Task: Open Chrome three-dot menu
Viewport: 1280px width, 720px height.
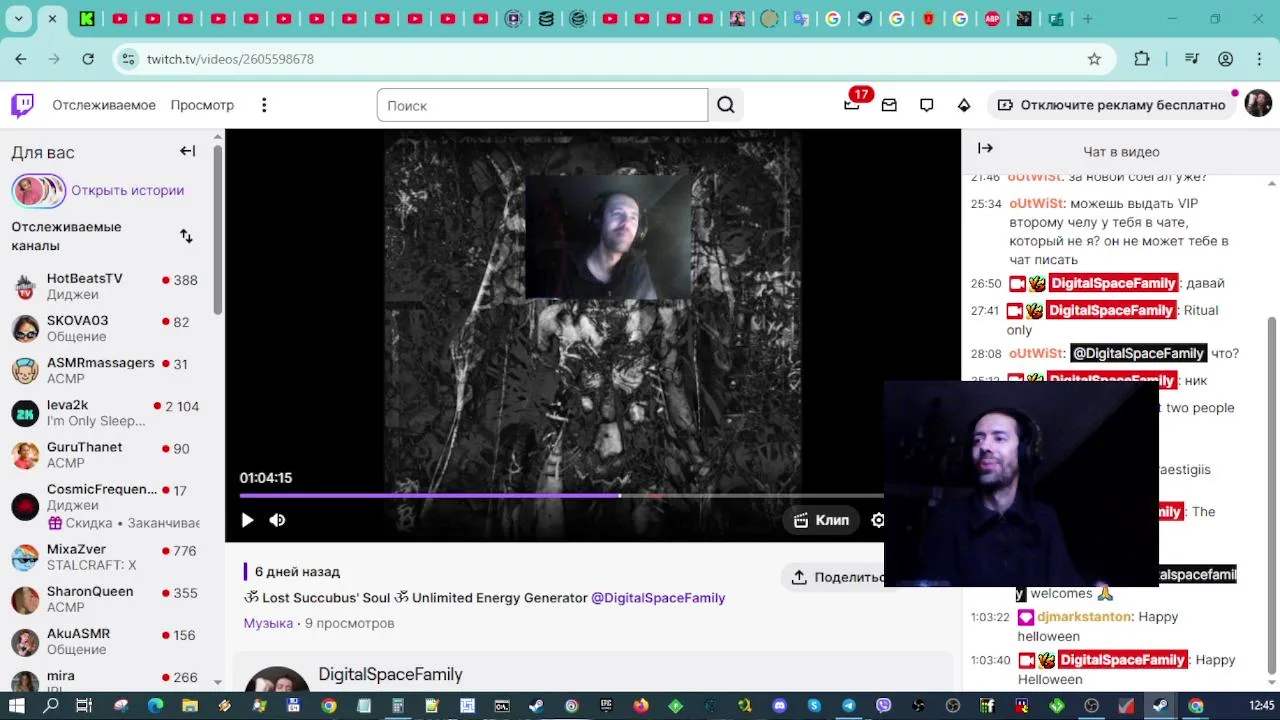Action: [1259, 59]
